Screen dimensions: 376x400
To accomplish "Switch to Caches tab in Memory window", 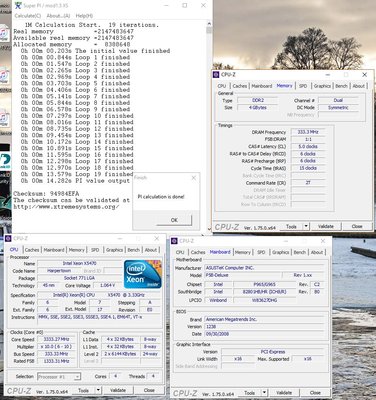I will (x=240, y=86).
